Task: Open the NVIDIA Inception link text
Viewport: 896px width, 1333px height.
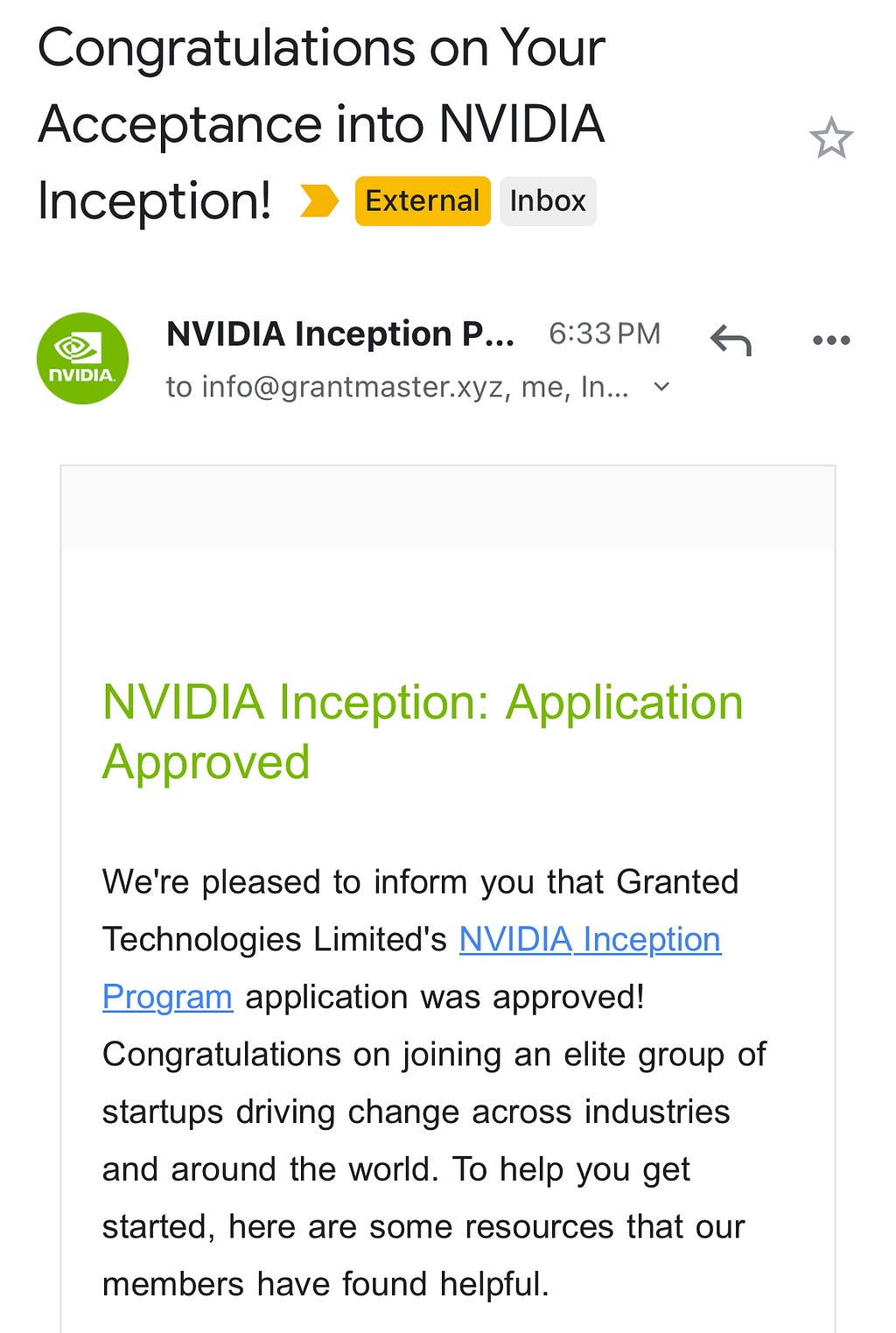Action: [590, 939]
